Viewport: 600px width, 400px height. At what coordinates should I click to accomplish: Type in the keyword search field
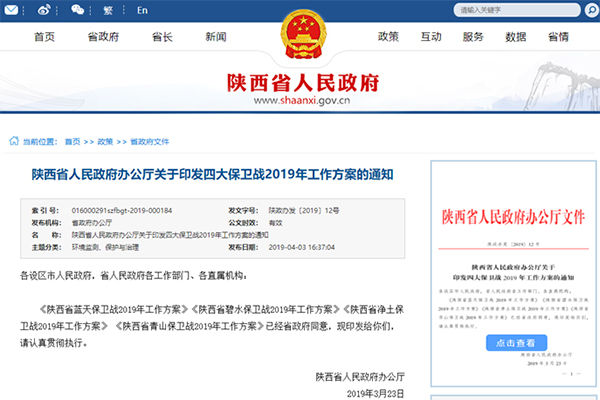click(x=510, y=10)
